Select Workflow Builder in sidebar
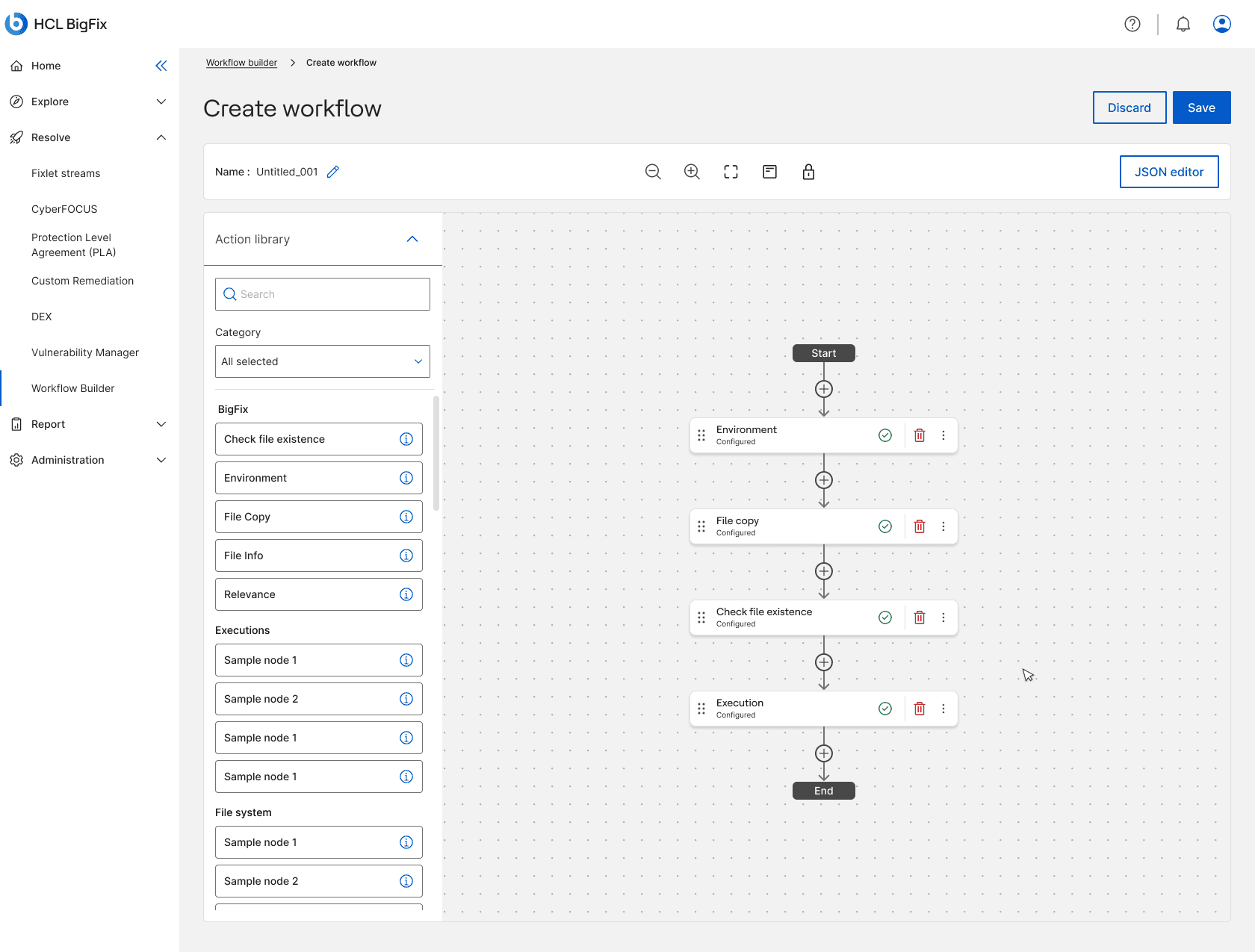The image size is (1255, 952). click(72, 388)
